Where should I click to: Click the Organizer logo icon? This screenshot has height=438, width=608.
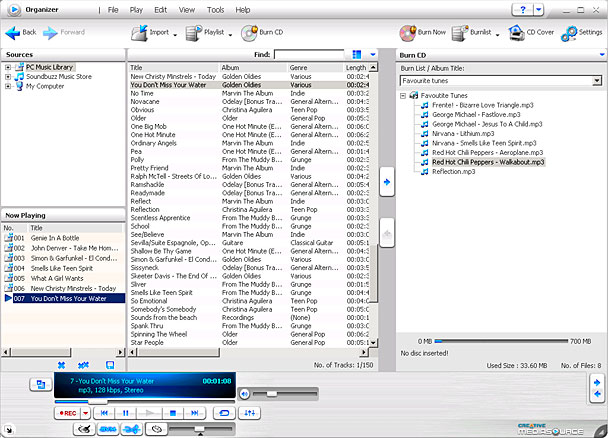14,10
